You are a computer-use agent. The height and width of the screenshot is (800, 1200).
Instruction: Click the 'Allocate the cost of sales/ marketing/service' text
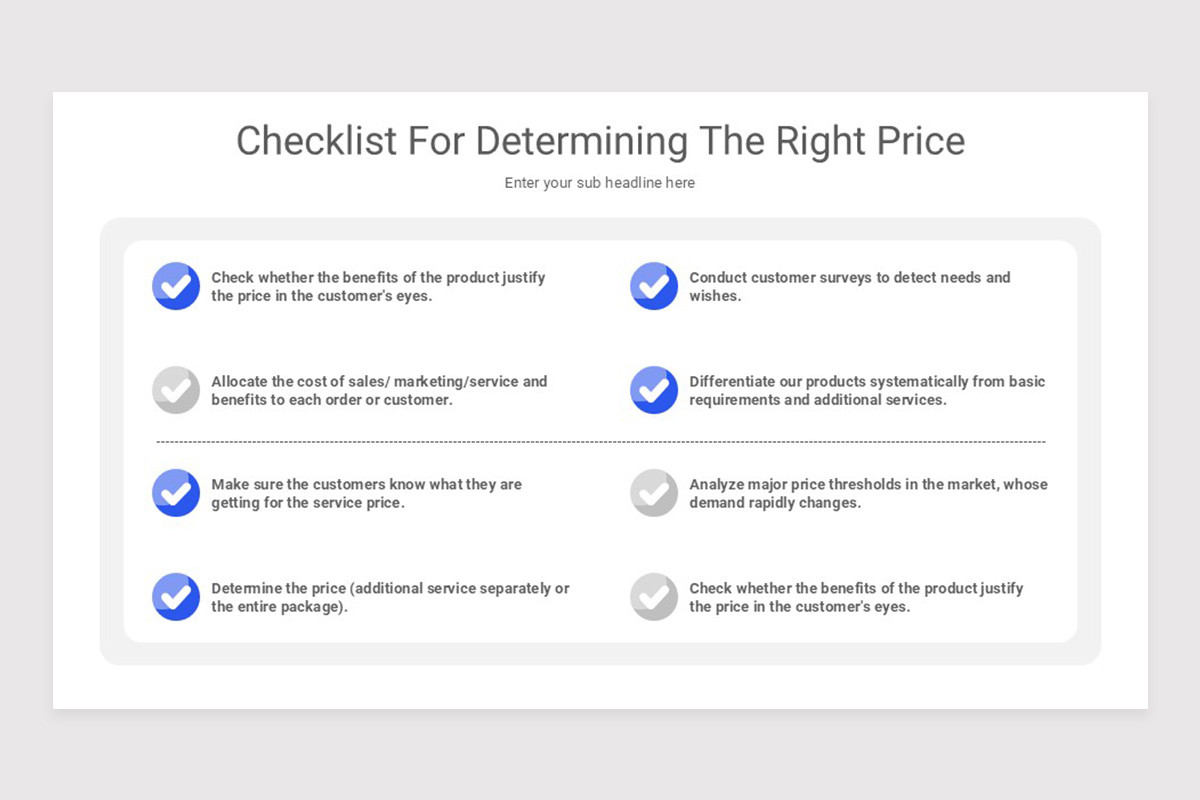(x=380, y=391)
